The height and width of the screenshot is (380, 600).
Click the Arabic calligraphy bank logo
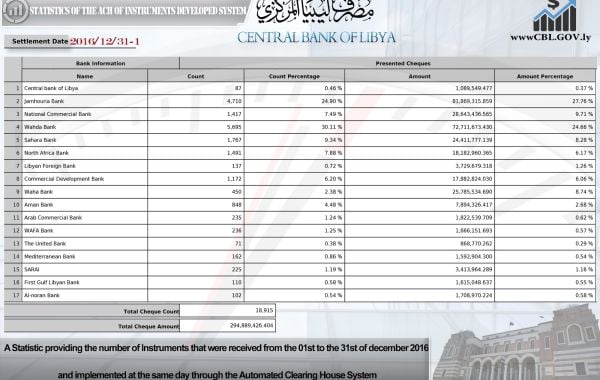[x=315, y=12]
